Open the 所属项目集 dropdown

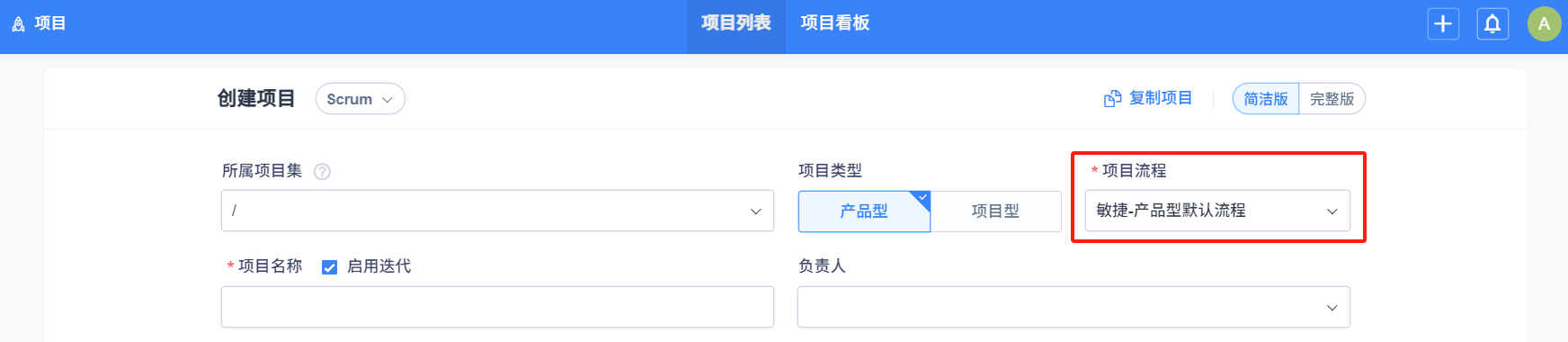[497, 211]
